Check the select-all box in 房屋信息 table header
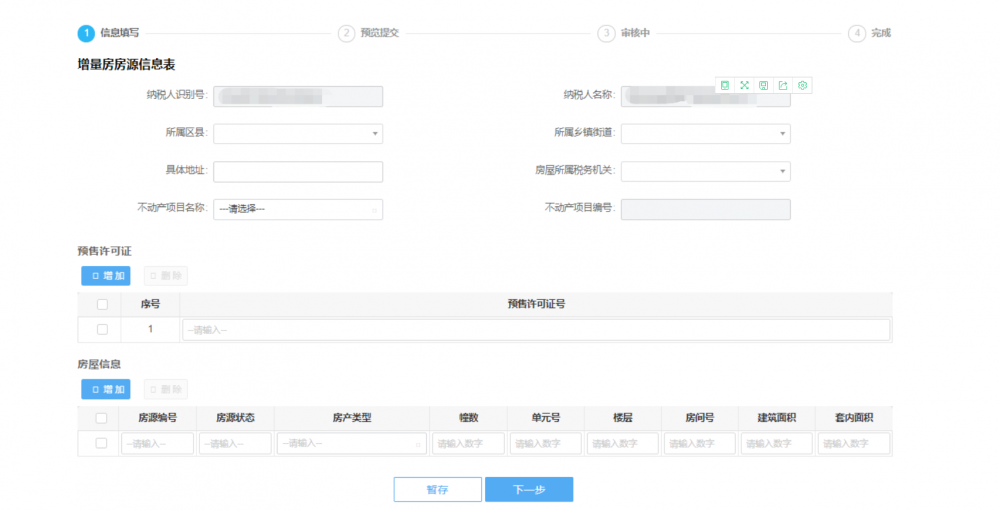Viewport: 1000px width, 511px height. 101,418
